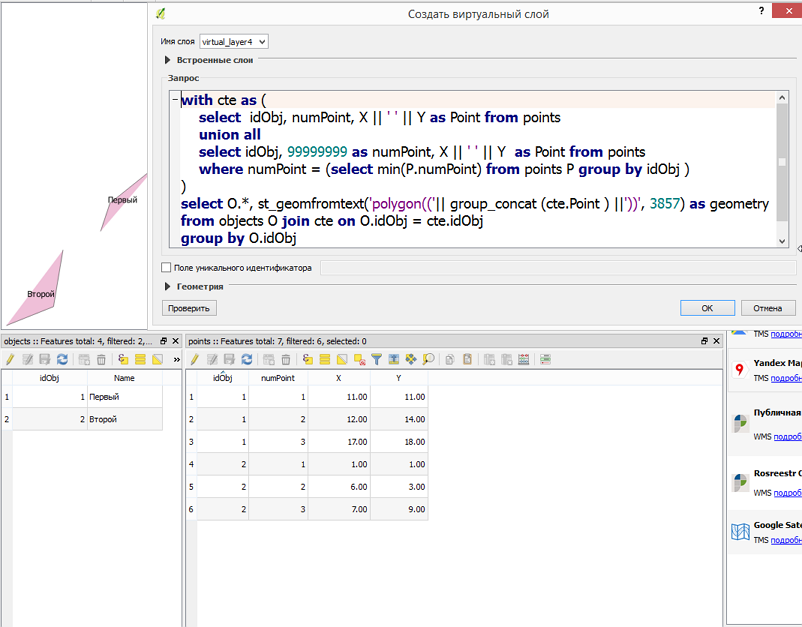This screenshot has width=802, height=627.
Task: Show more objects toolbar items via chevron
Action: (x=177, y=359)
